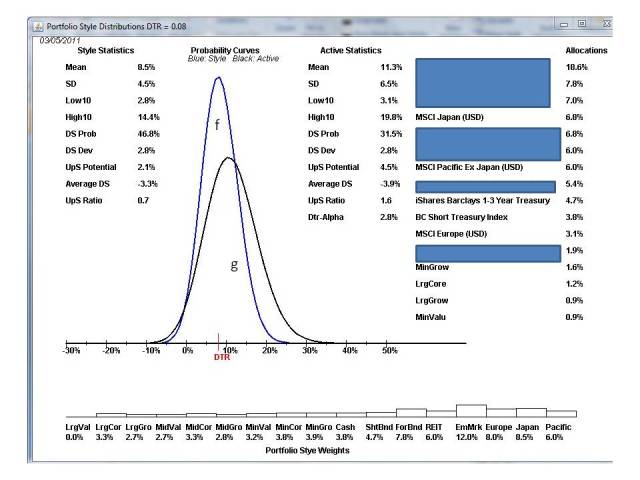This screenshot has width=640, height=480.
Task: Click the 'f' label on blue curve
Action: click(216, 124)
